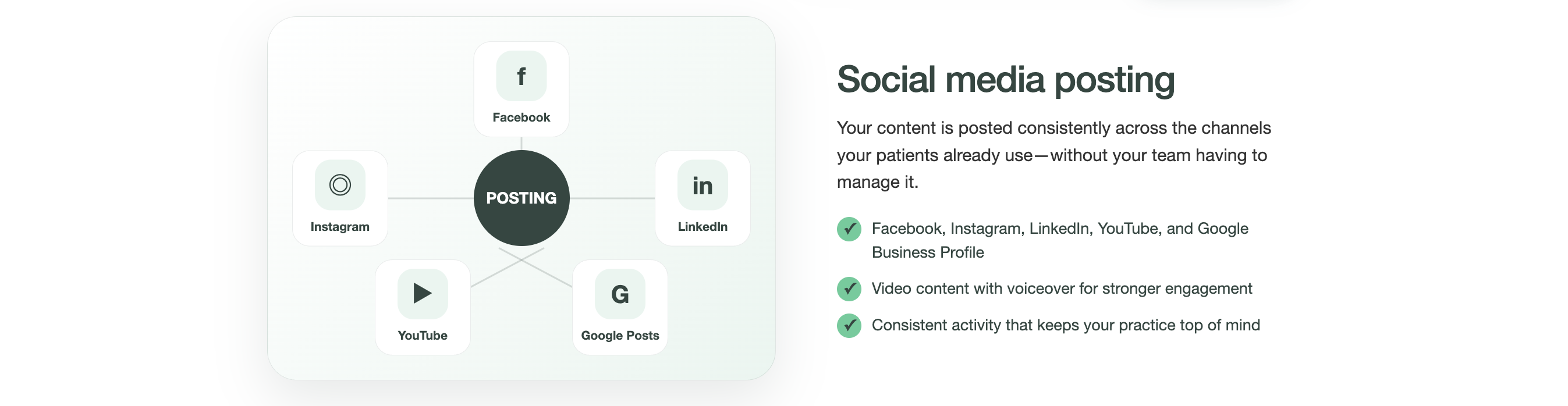Click the Video content with voiceover text
The image size is (1568, 406).
click(x=1062, y=289)
